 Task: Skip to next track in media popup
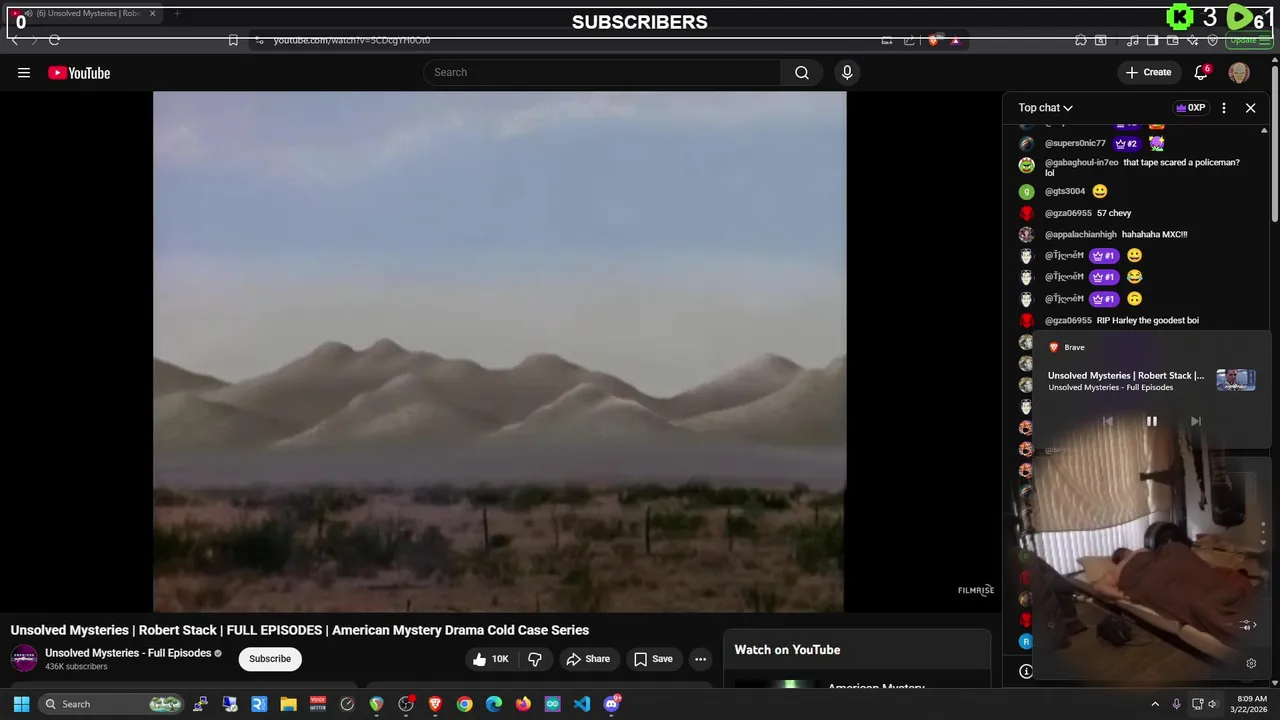tap(1195, 421)
